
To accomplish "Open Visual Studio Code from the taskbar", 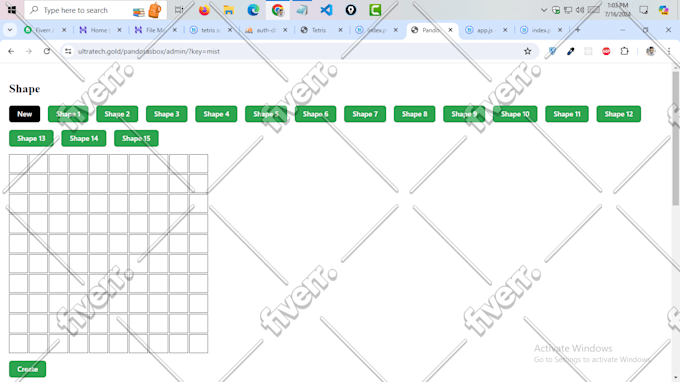I will (326, 10).
